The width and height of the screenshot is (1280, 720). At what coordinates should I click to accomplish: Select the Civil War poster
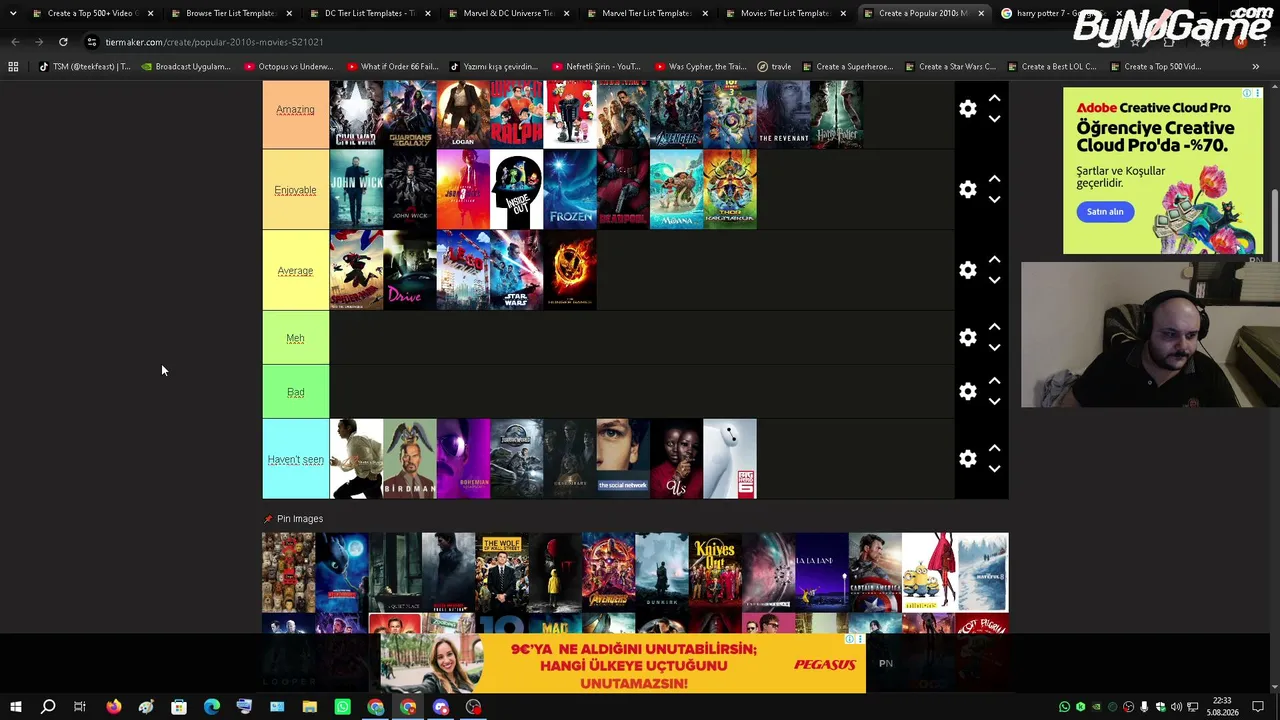pos(356,114)
